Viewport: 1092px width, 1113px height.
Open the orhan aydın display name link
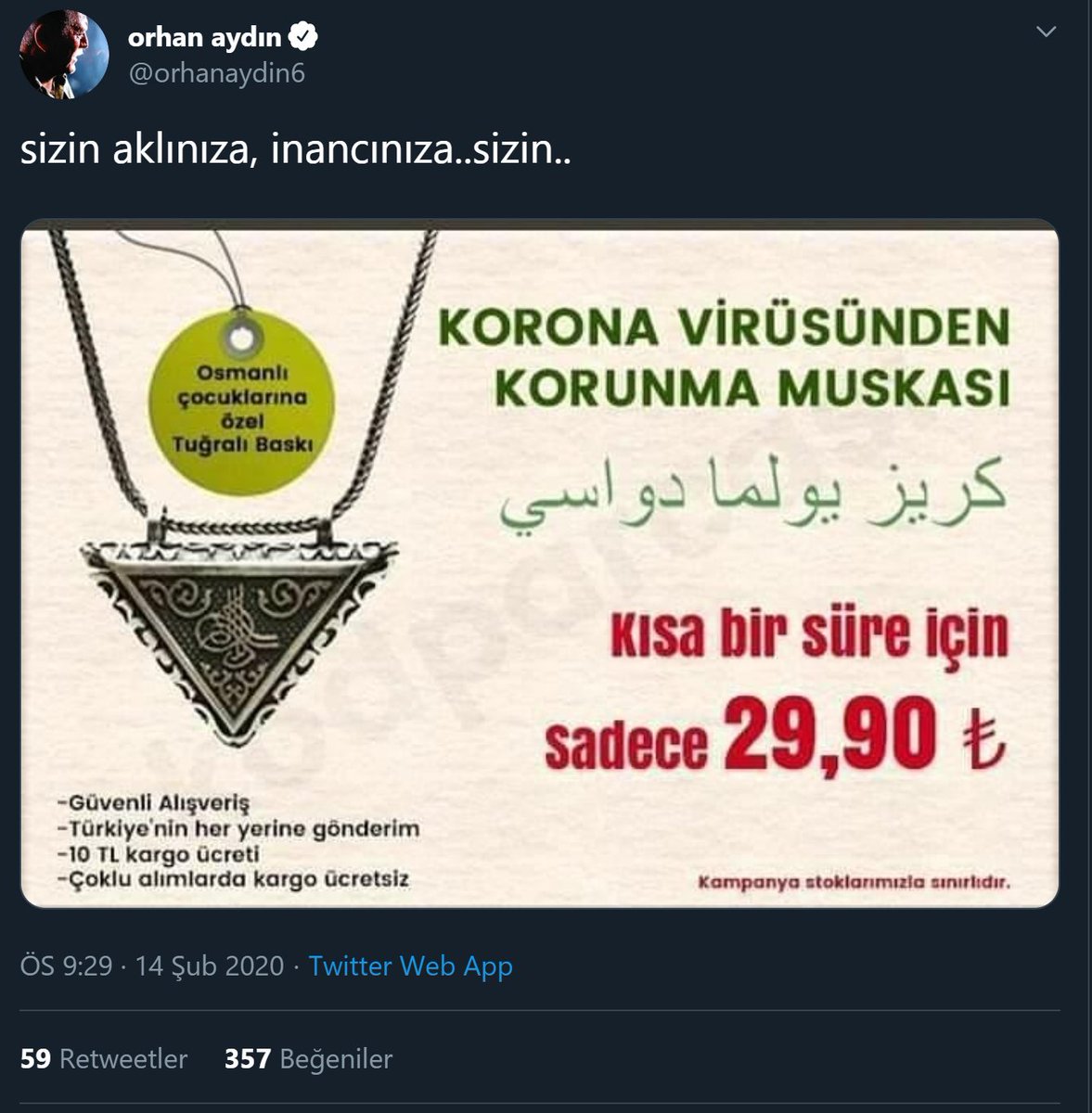[204, 37]
